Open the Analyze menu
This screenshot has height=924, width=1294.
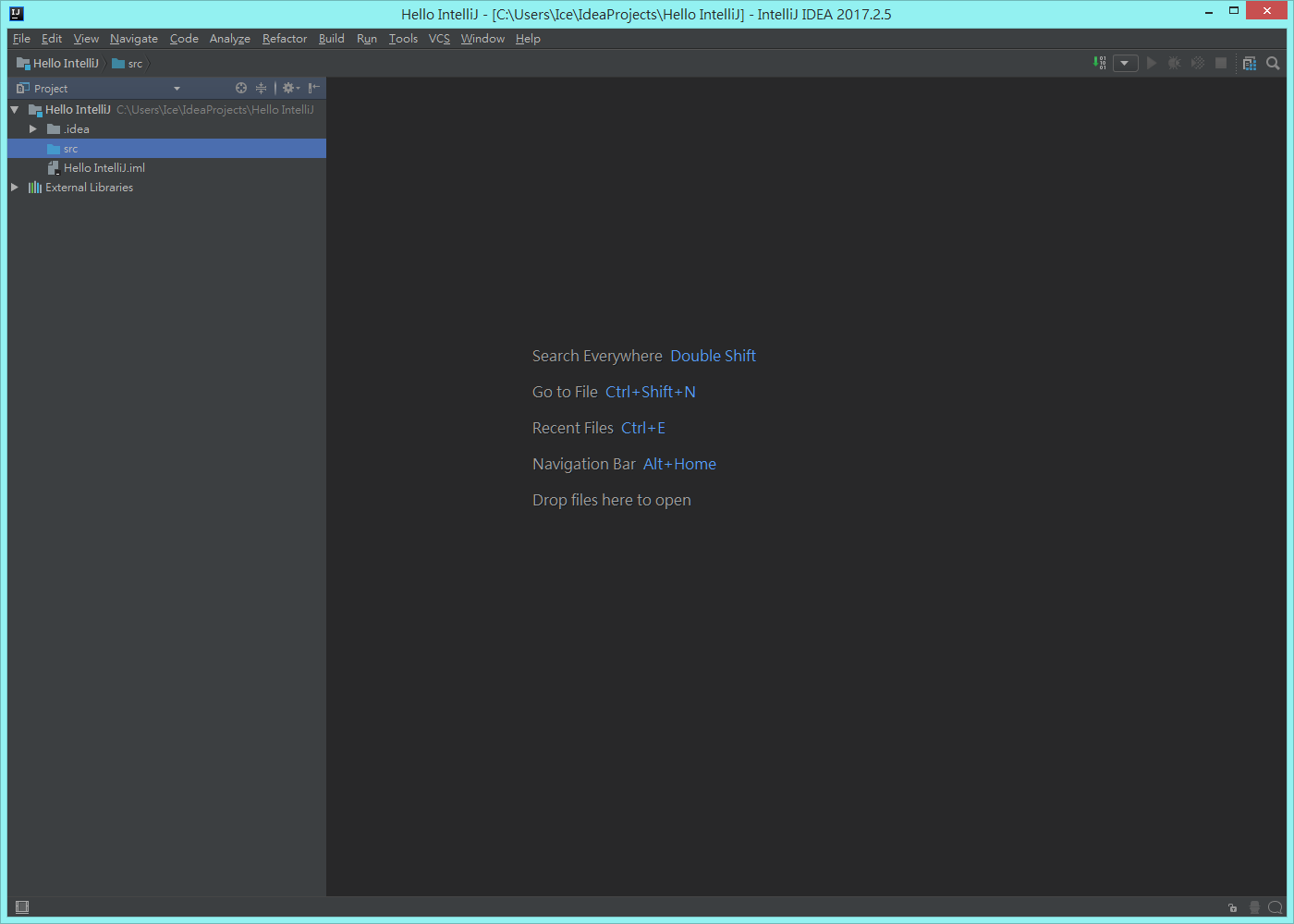coord(230,39)
